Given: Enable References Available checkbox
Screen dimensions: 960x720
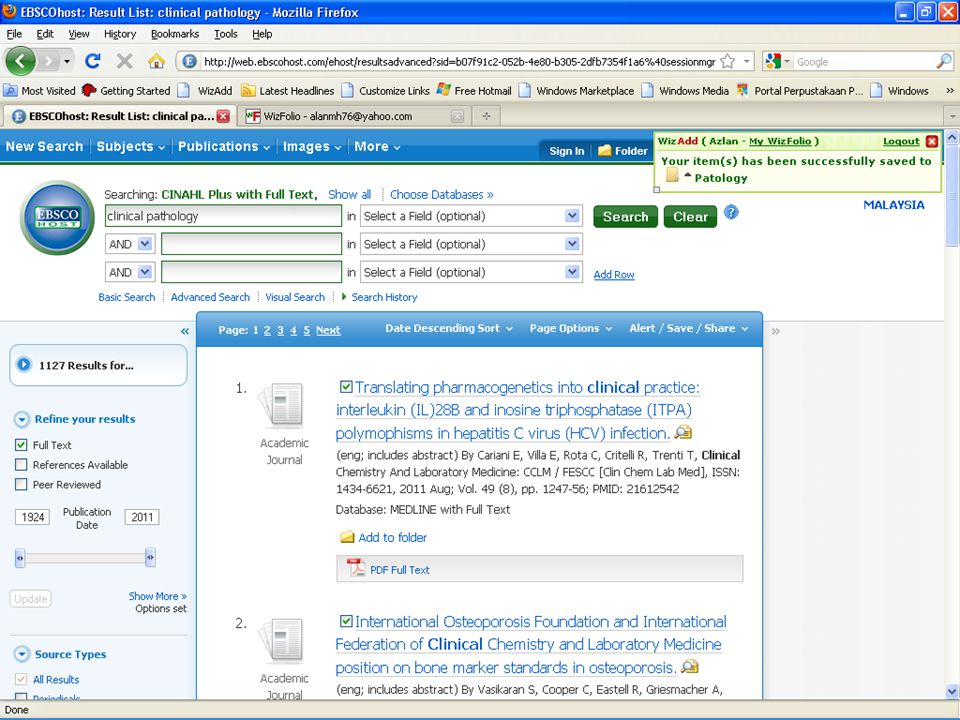Looking at the screenshot, I should tap(21, 465).
